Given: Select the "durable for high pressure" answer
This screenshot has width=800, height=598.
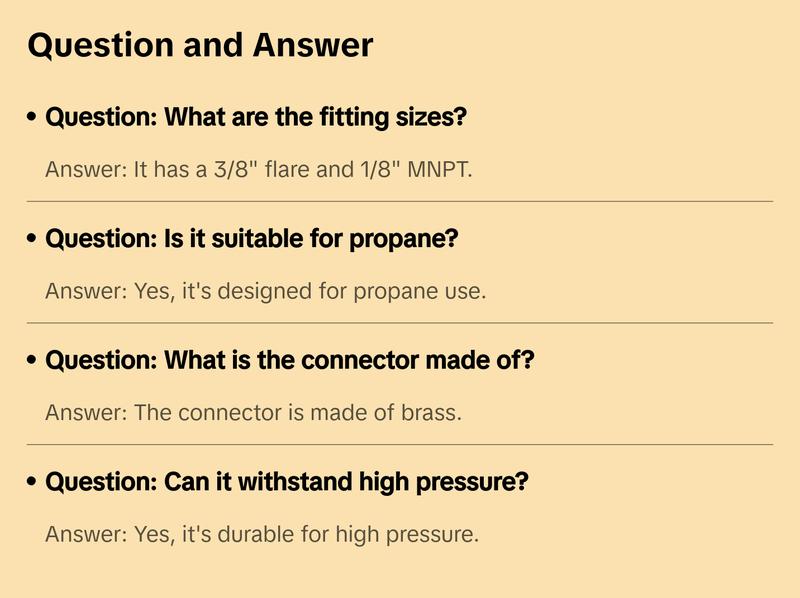Looking at the screenshot, I should coord(262,534).
